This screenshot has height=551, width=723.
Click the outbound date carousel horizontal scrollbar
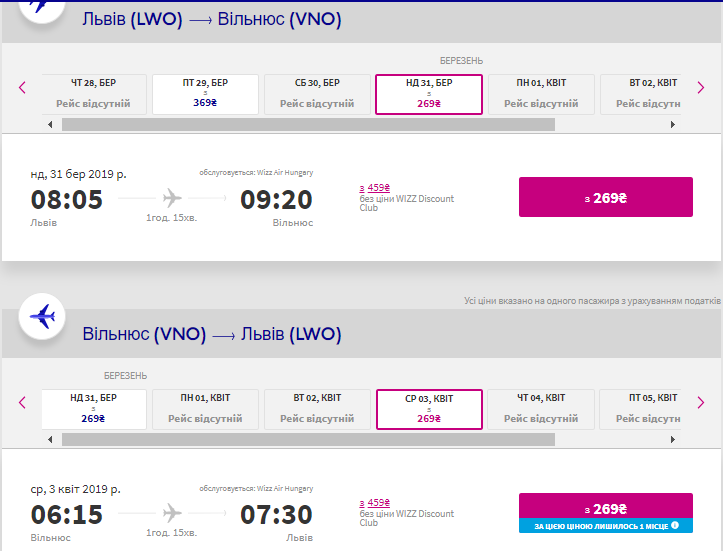[307, 125]
